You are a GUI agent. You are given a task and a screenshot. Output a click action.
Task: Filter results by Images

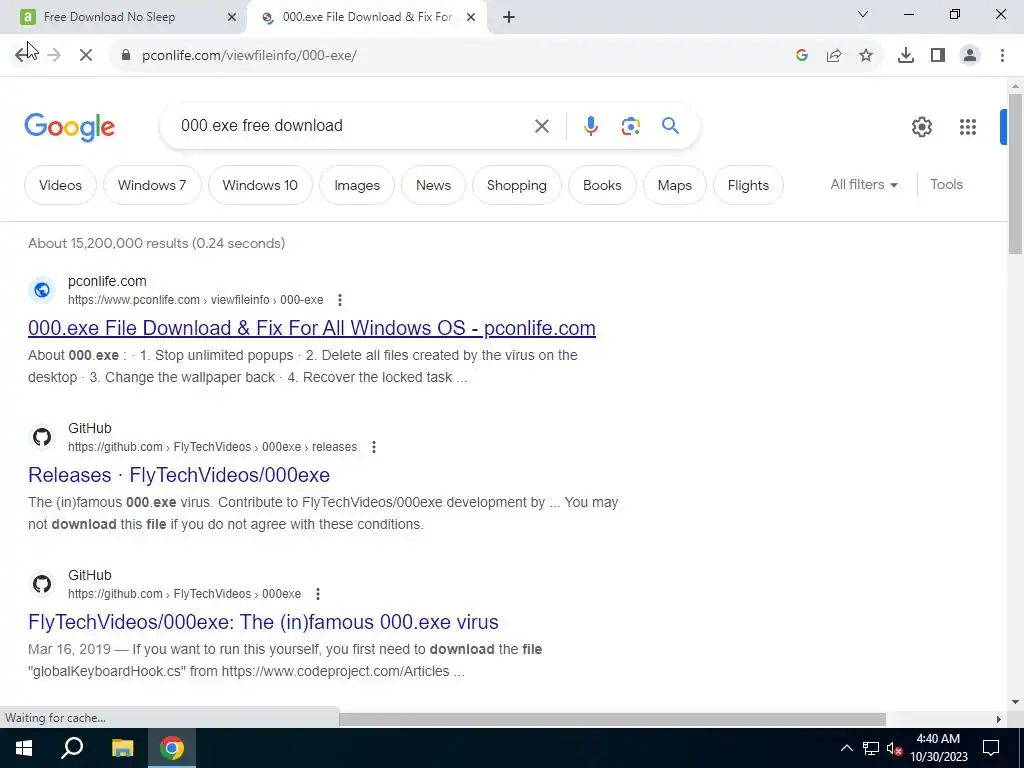click(357, 185)
